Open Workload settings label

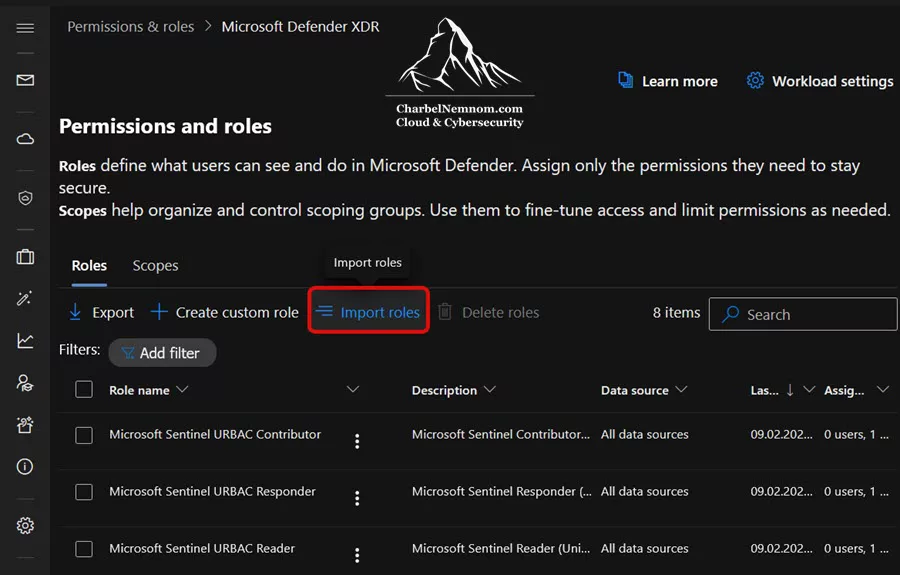tap(833, 81)
